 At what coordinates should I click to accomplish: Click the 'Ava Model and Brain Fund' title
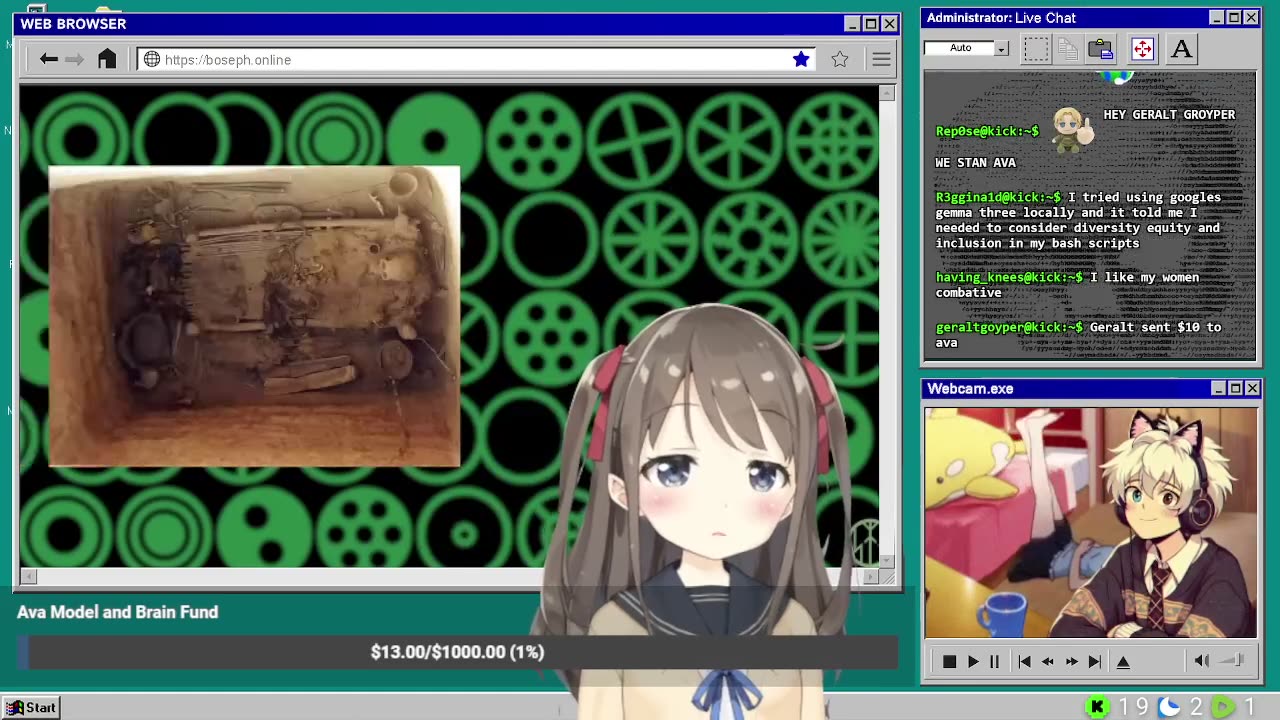118,612
